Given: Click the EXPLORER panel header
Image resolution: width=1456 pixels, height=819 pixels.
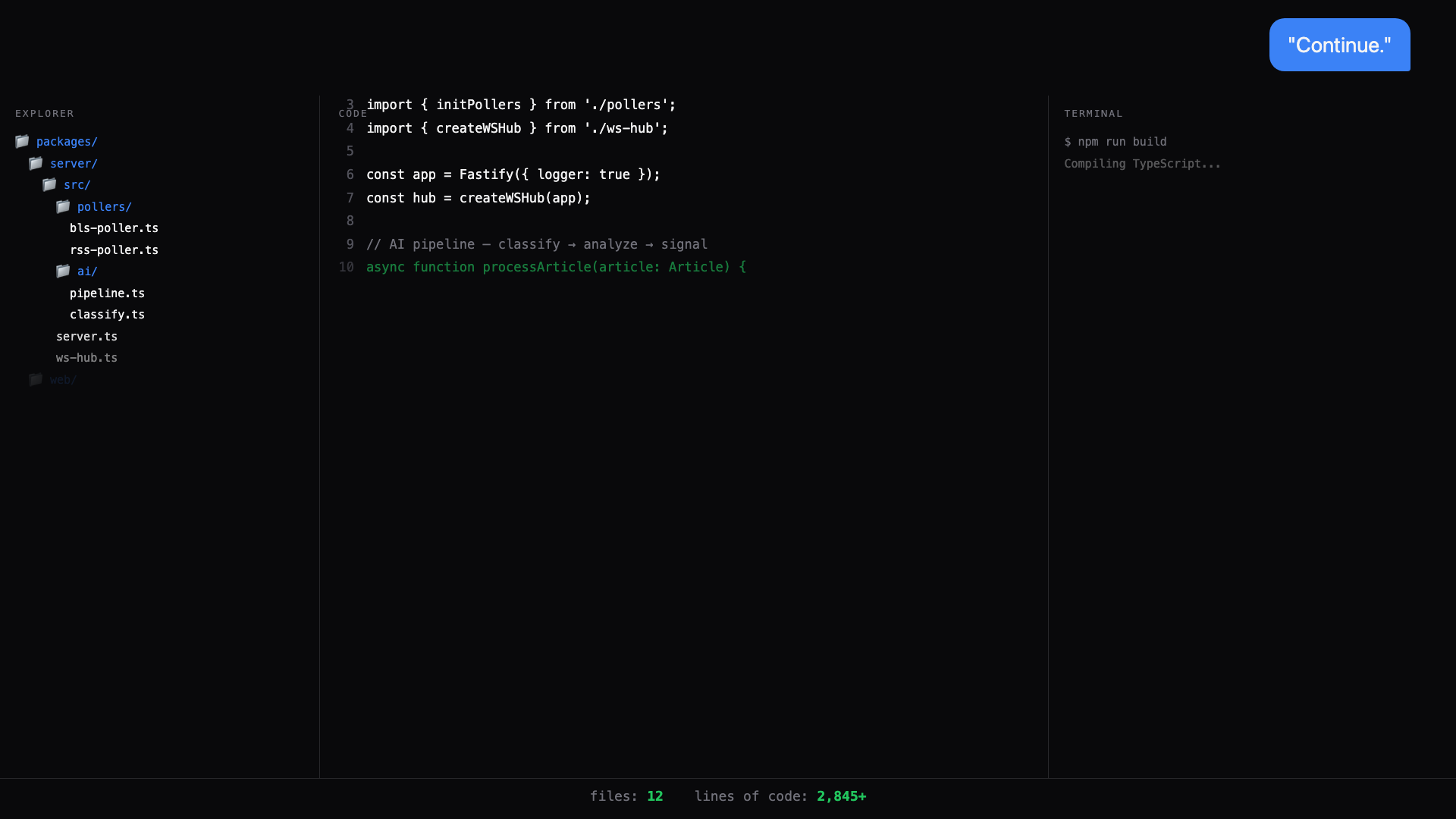Looking at the screenshot, I should 45,114.
